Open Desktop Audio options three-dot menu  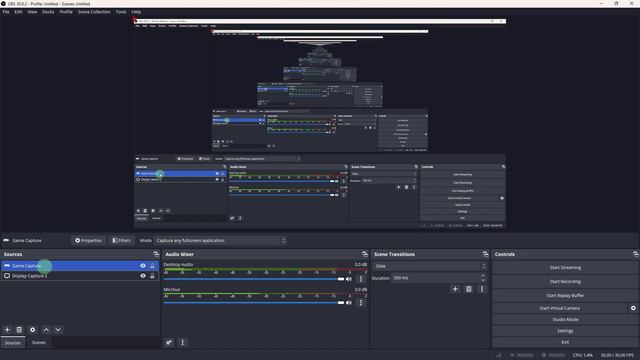point(360,279)
